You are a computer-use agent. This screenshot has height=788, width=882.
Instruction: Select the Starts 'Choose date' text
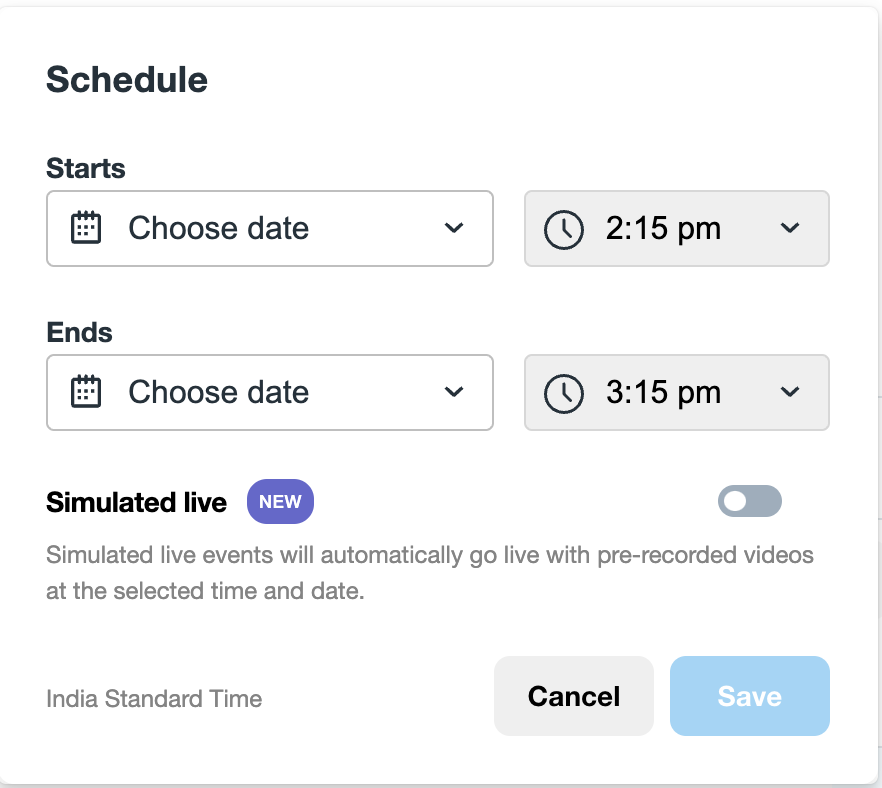pos(218,228)
